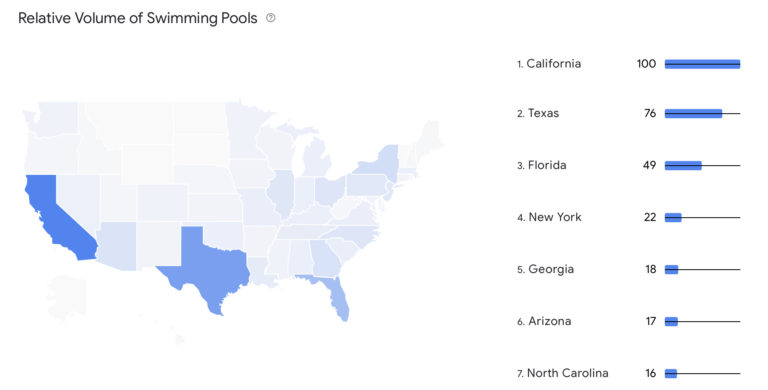
Task: Click California's value bar showing 100
Action: click(x=702, y=64)
